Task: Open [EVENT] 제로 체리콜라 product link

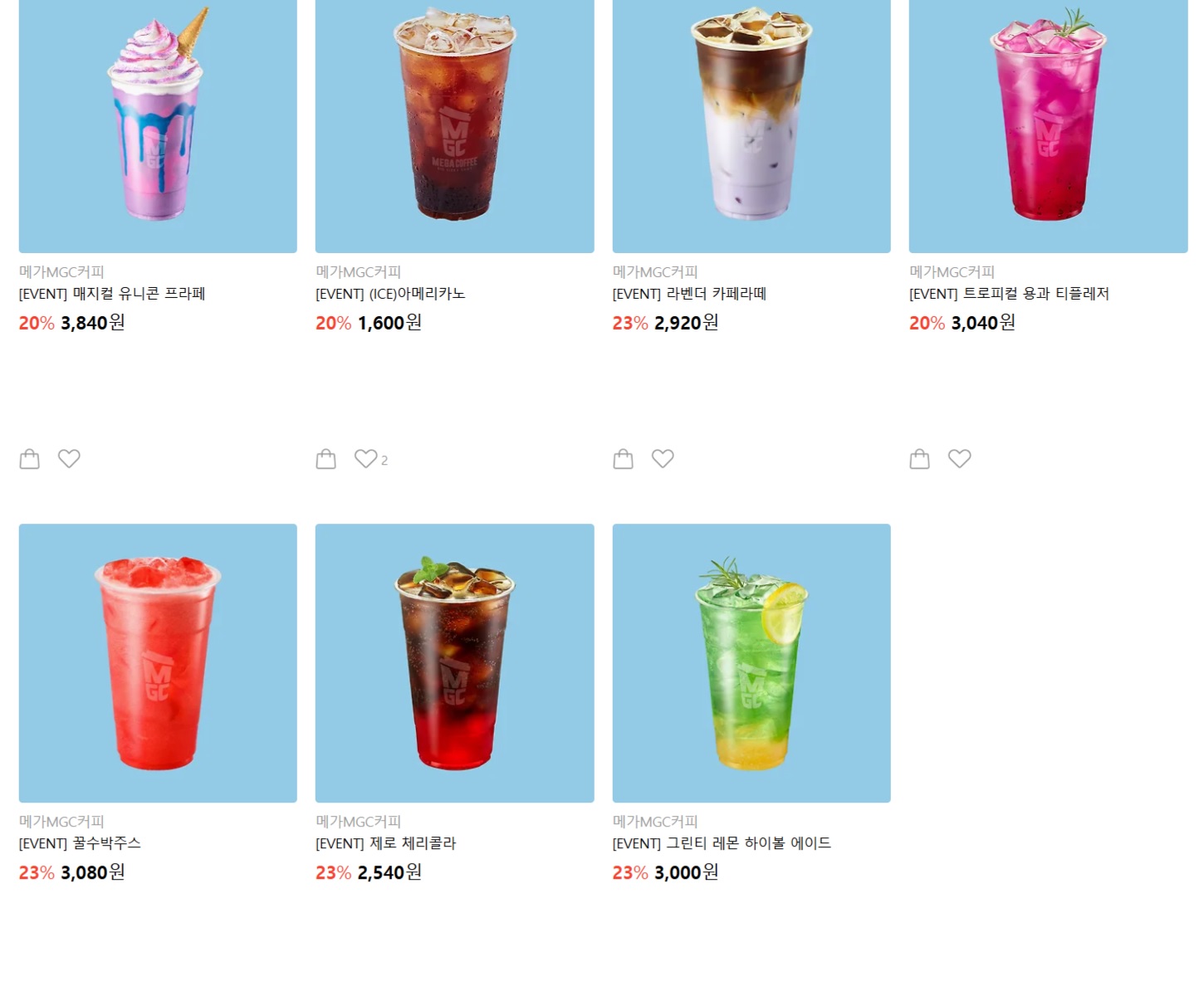Action: click(386, 843)
